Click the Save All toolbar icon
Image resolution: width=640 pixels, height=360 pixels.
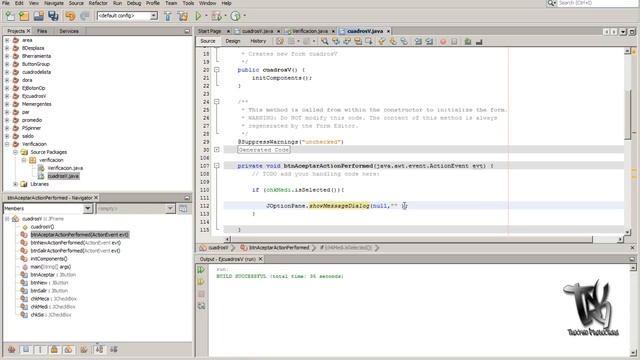click(x=53, y=16)
